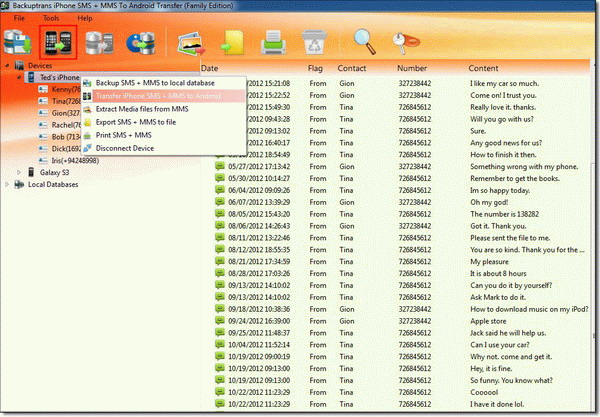Click the Devices root icon
600x417 pixels.
[x=19, y=65]
